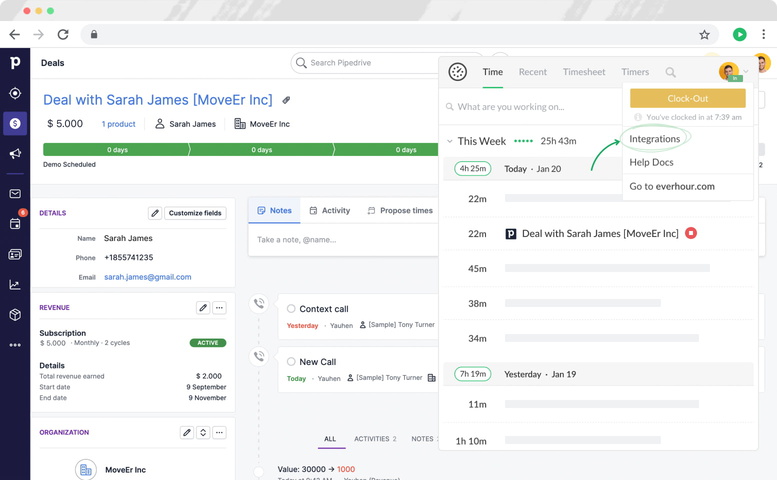Open Revenue section more options

(x=219, y=308)
